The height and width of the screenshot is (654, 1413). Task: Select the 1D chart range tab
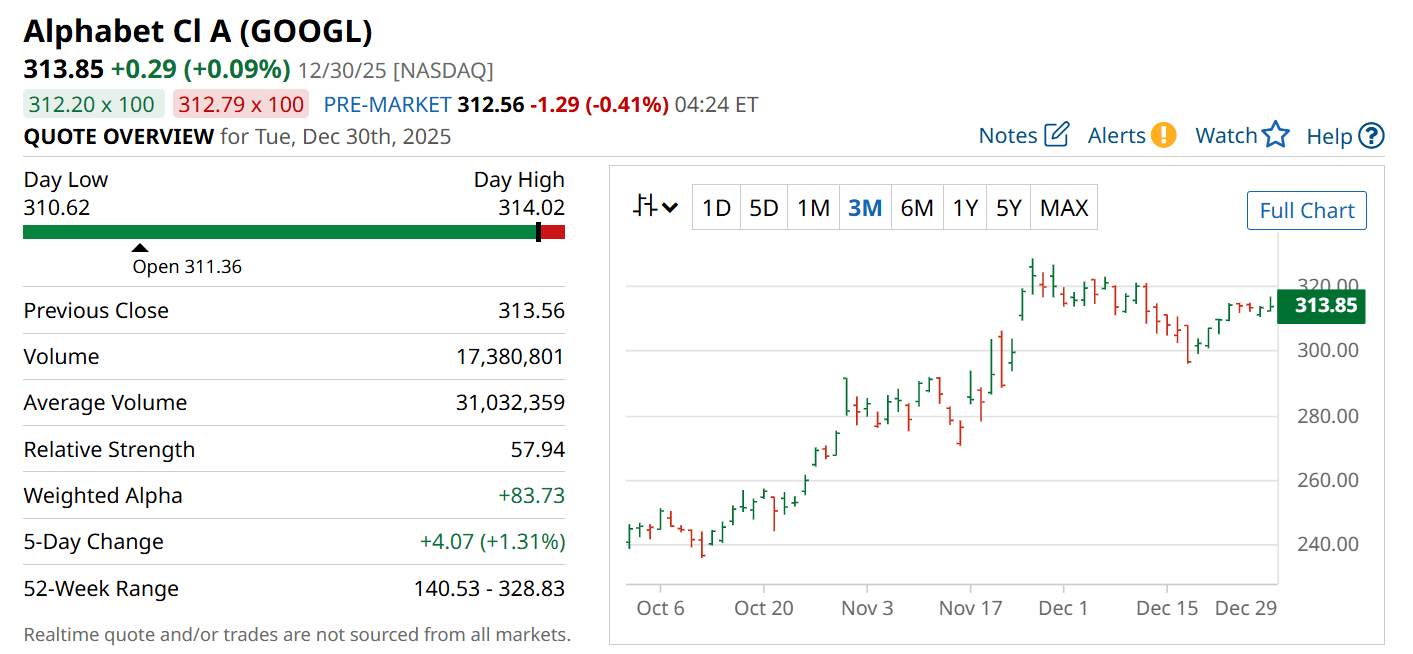(x=716, y=208)
